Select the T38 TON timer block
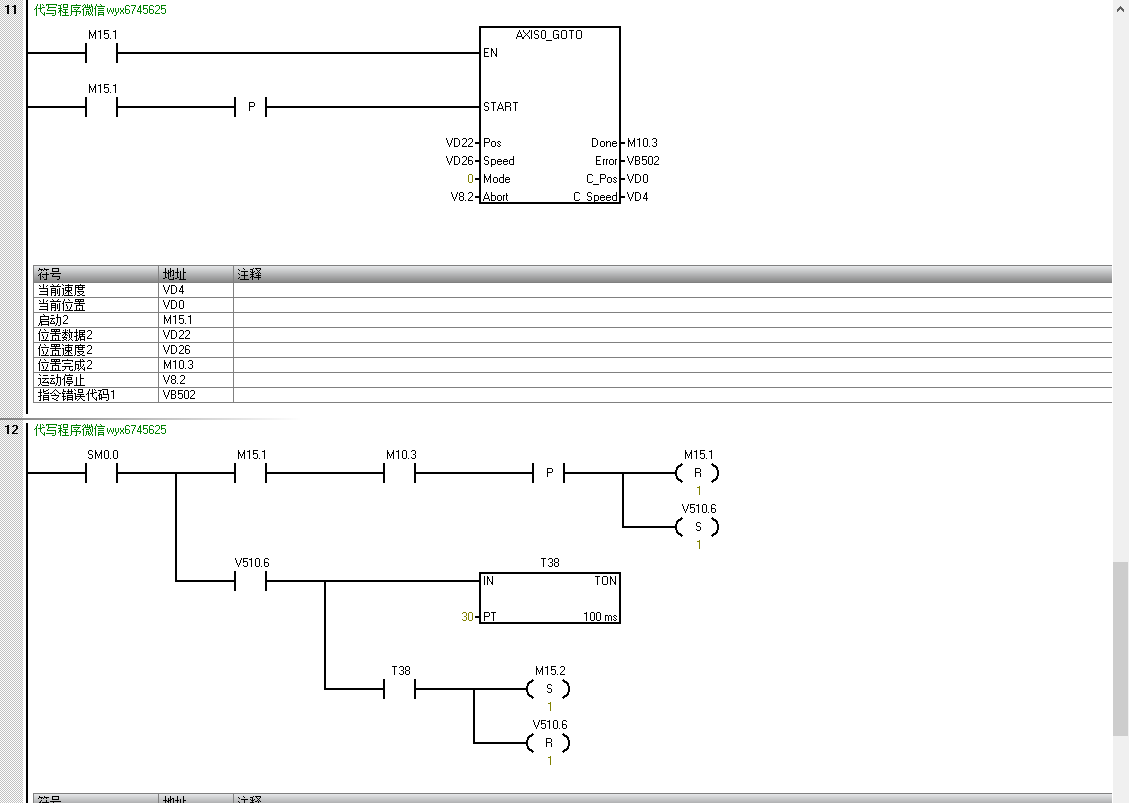Viewport: 1129px width, 803px height. pos(550,597)
